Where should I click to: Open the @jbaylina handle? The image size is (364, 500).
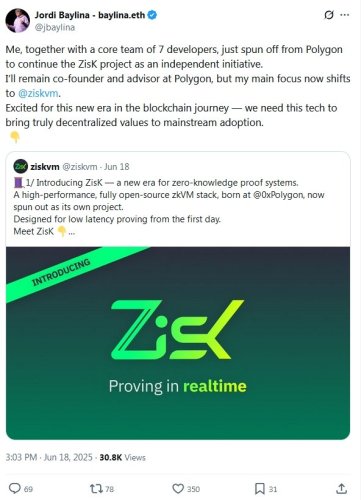tap(55, 27)
